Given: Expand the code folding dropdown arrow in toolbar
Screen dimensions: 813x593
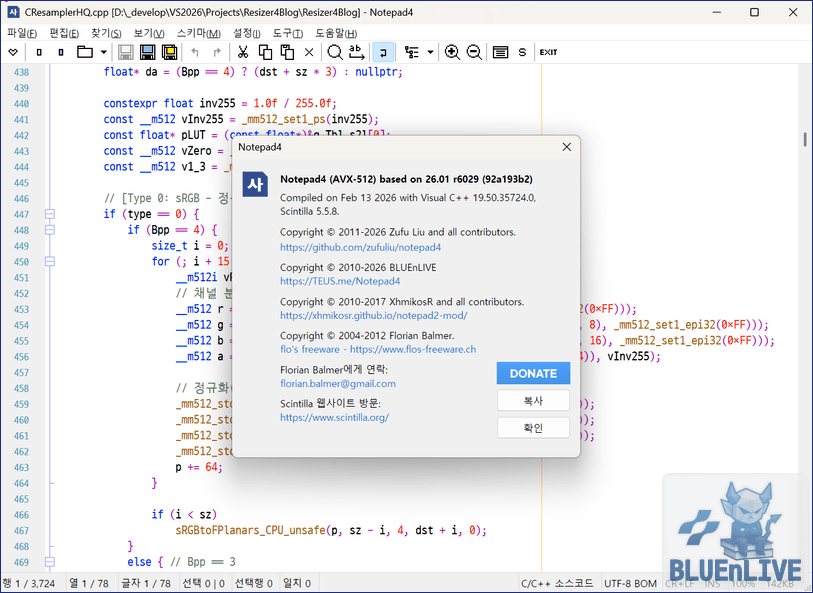Looking at the screenshot, I should (430, 52).
